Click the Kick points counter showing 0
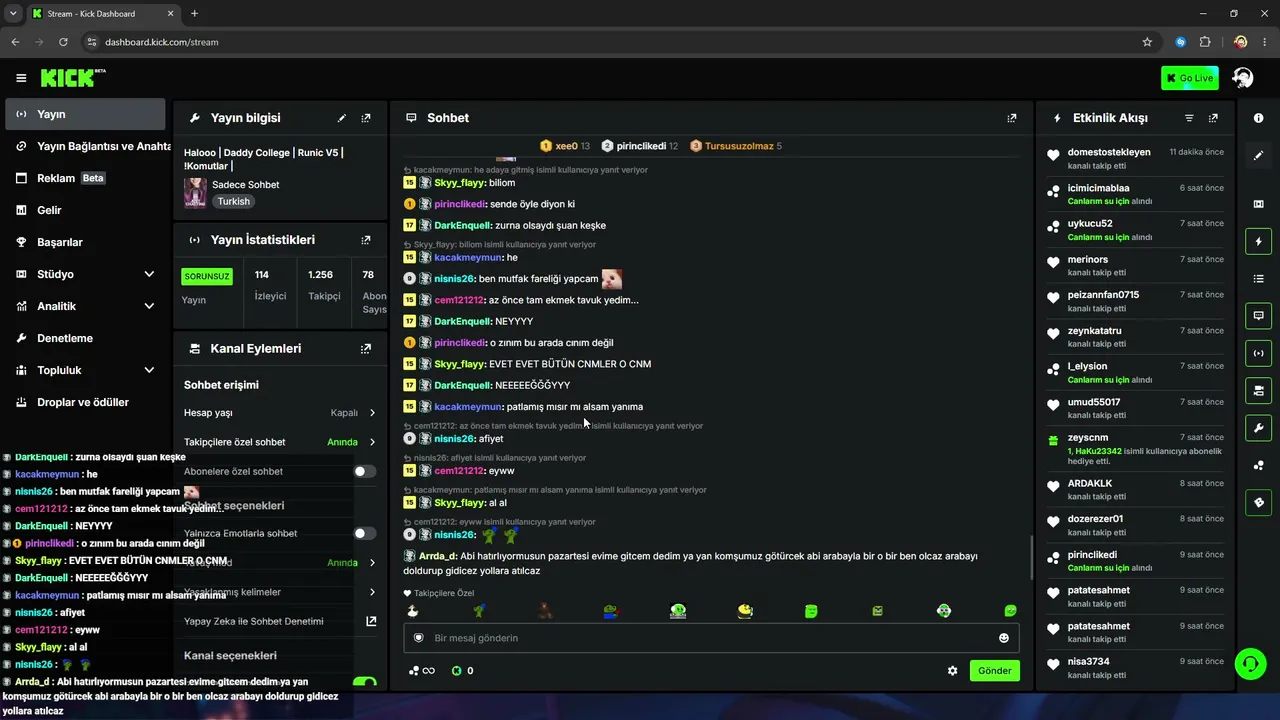 462,671
